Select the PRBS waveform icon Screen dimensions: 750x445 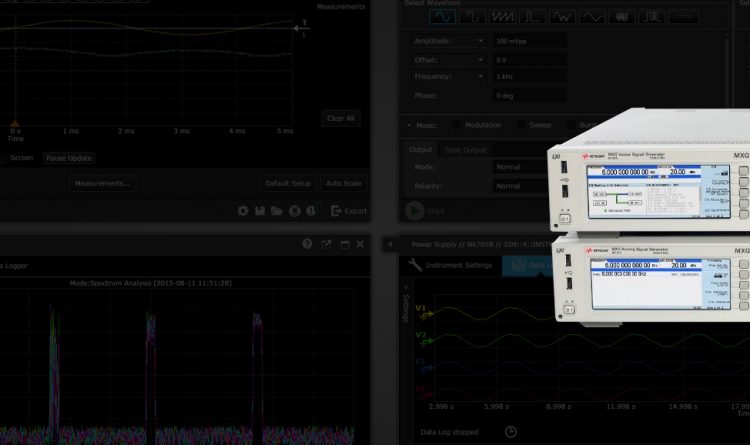pos(651,17)
